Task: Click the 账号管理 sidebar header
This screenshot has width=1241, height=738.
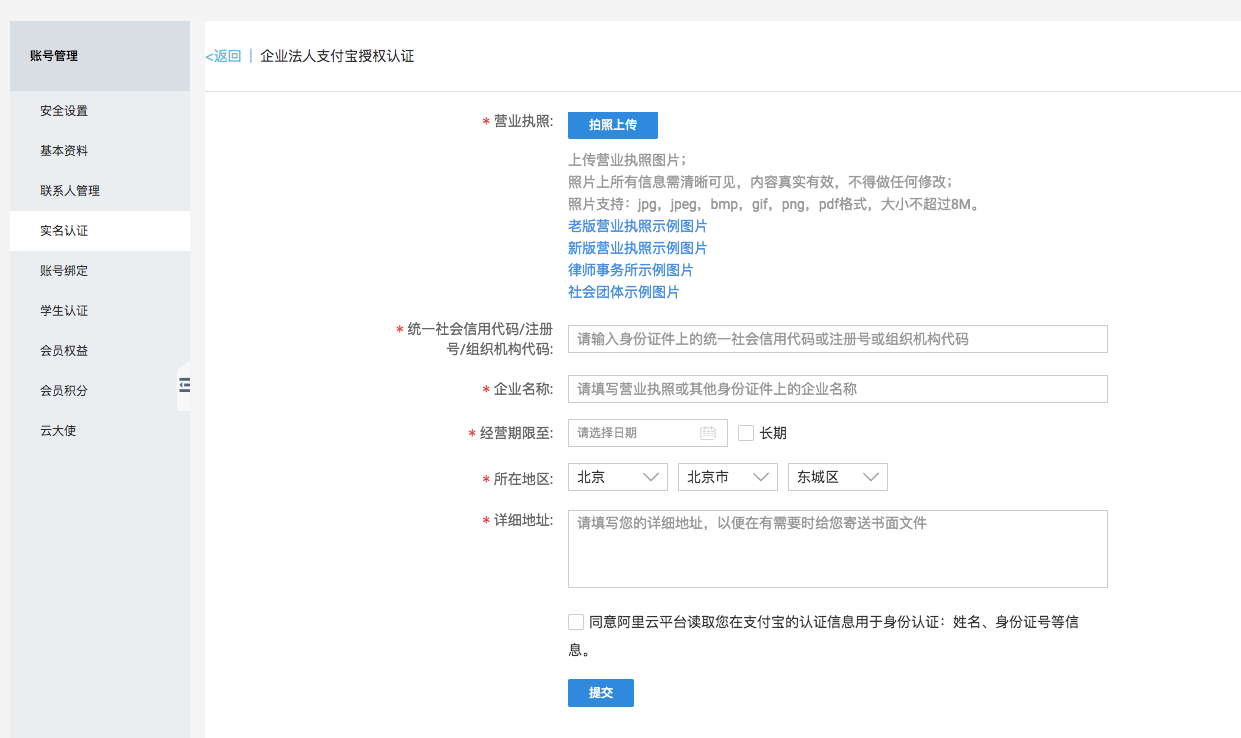Action: pyautogui.click(x=100, y=56)
